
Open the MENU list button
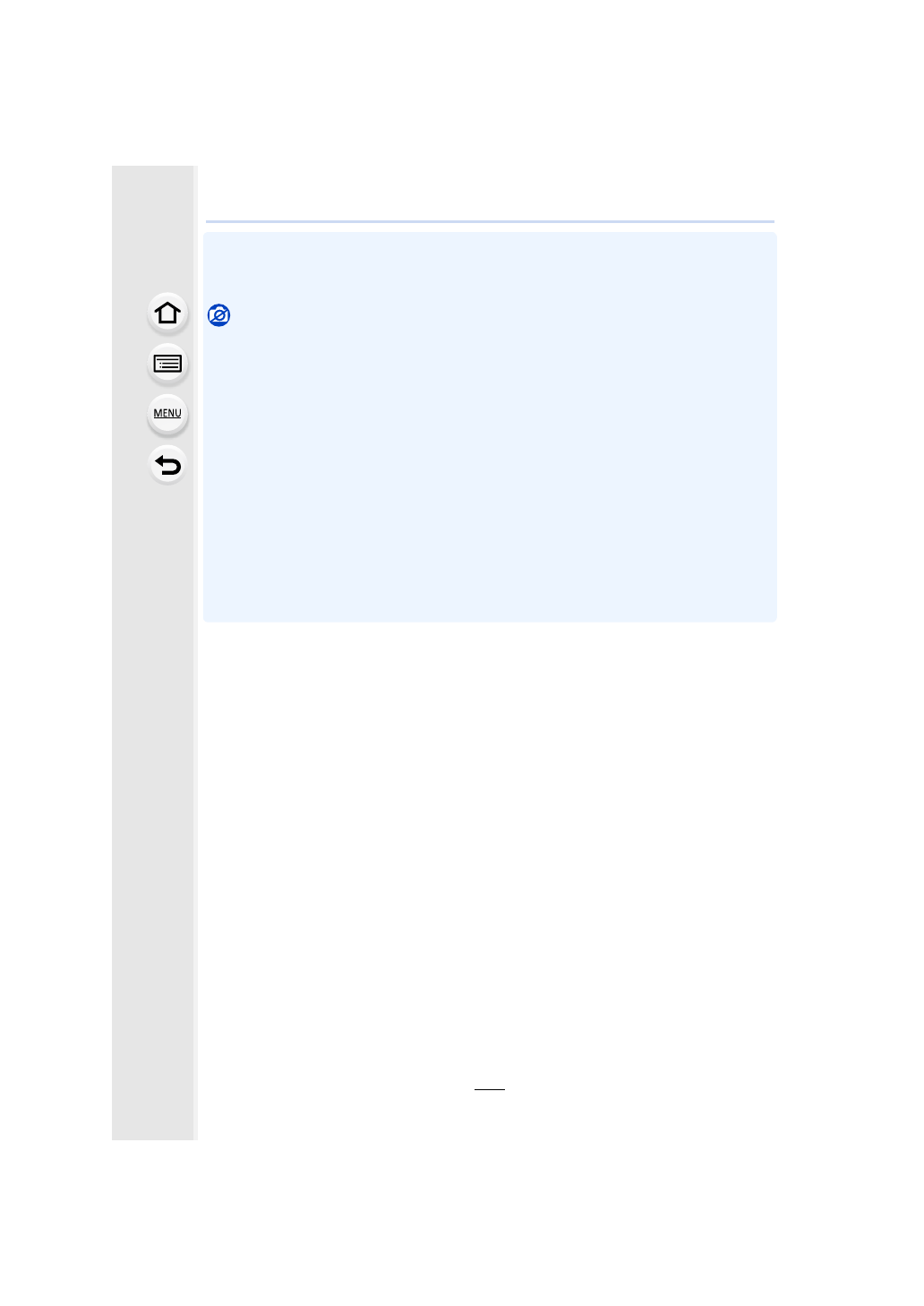pos(167,414)
